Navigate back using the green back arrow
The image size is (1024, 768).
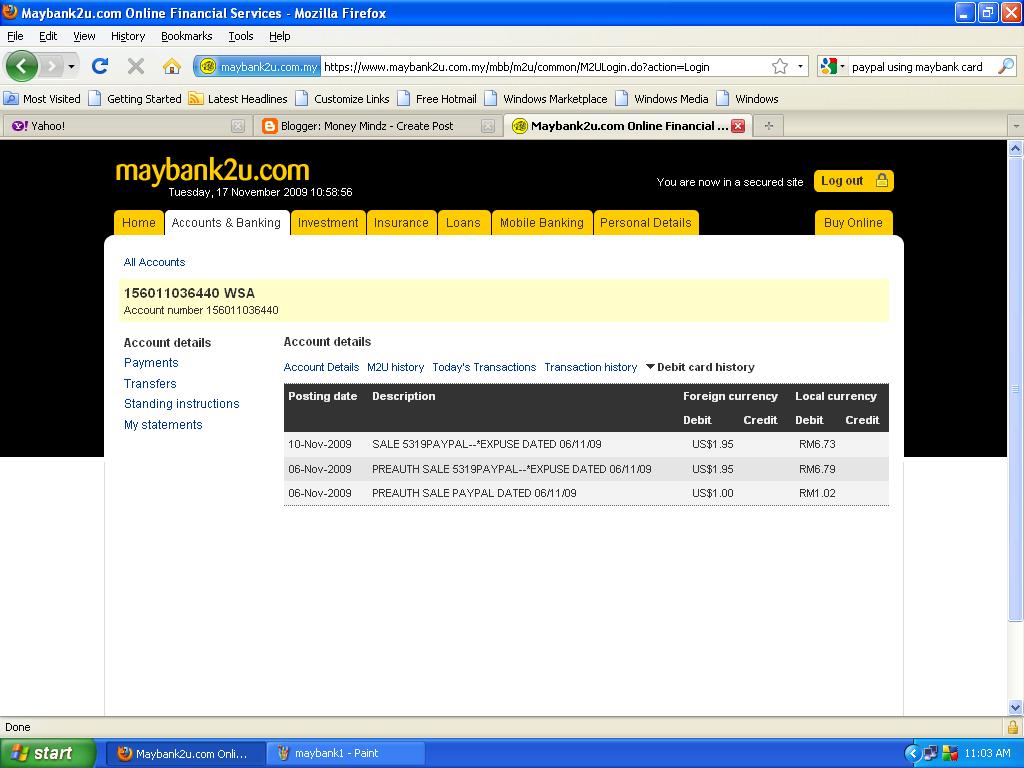pyautogui.click(x=21, y=66)
